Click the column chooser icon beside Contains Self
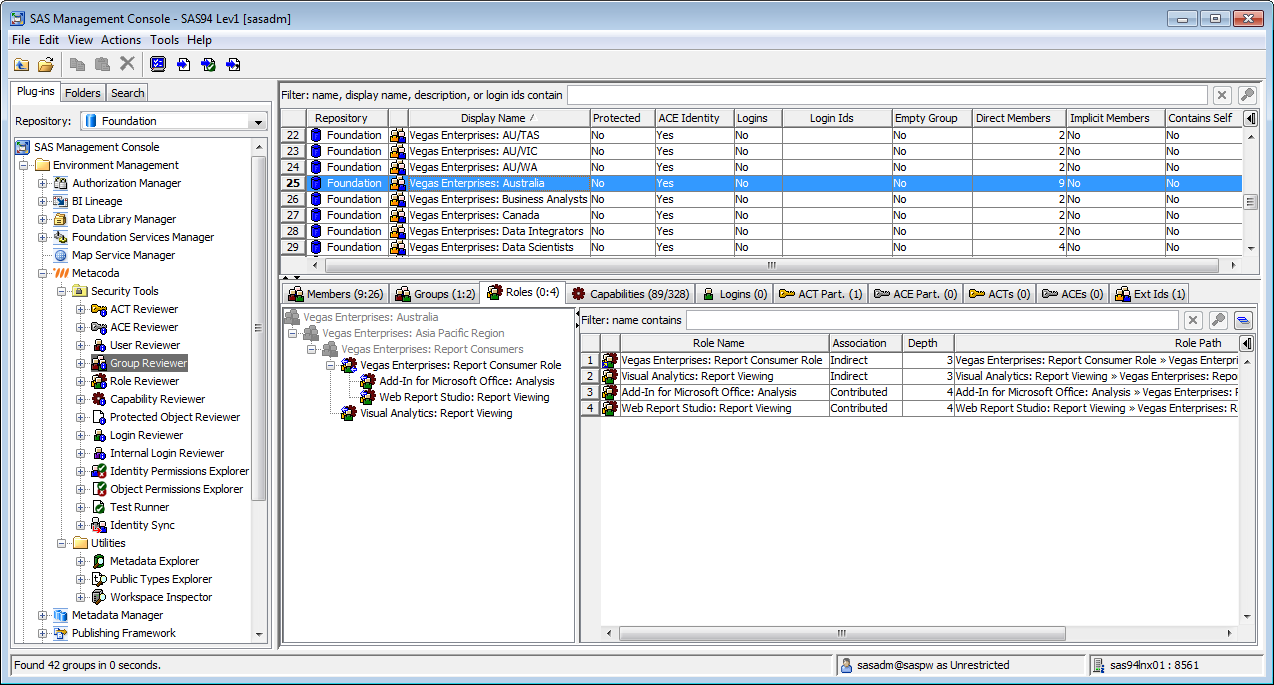 click(1250, 118)
